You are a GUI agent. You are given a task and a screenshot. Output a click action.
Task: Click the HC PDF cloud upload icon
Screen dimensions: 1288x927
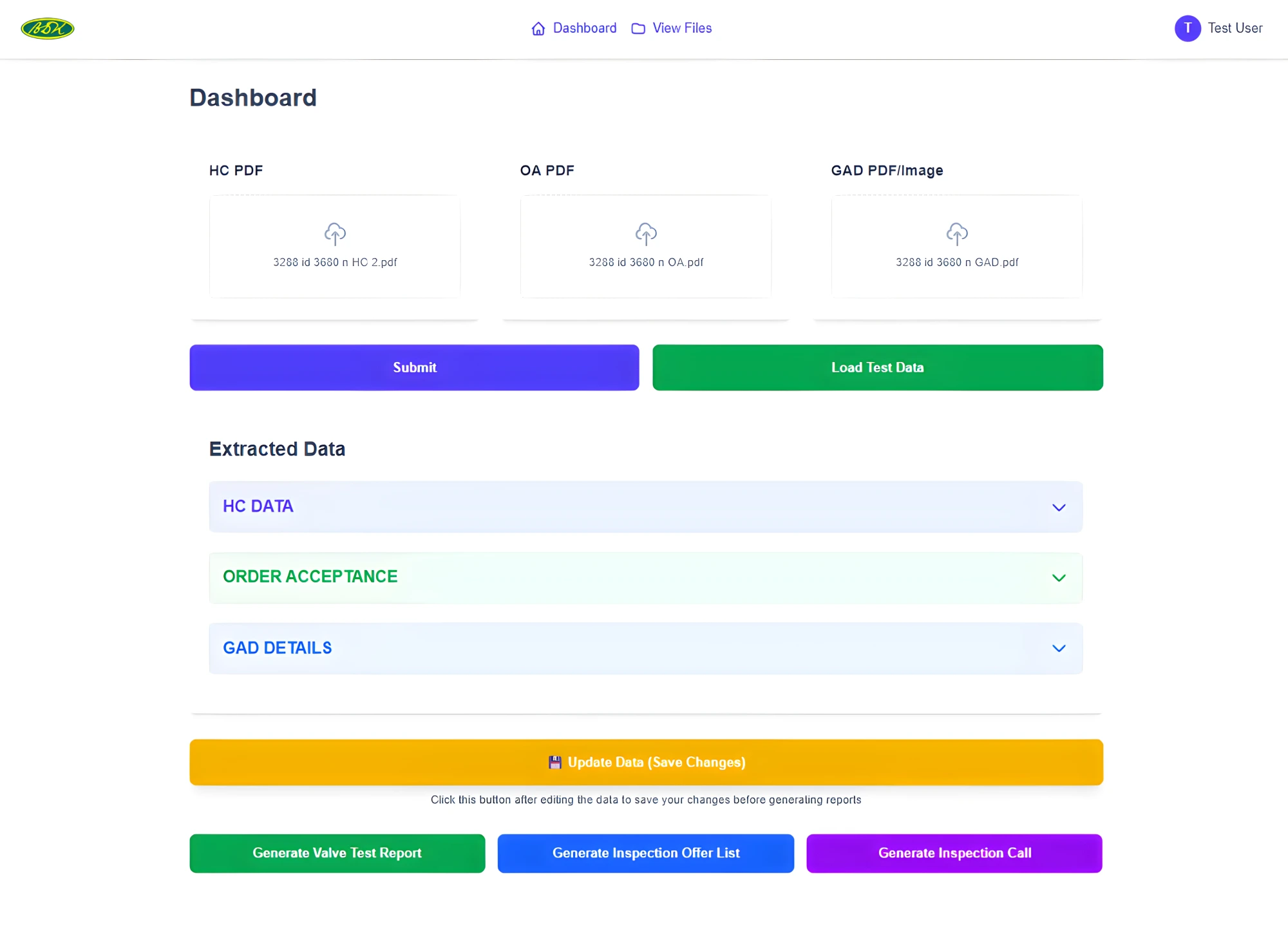(335, 233)
